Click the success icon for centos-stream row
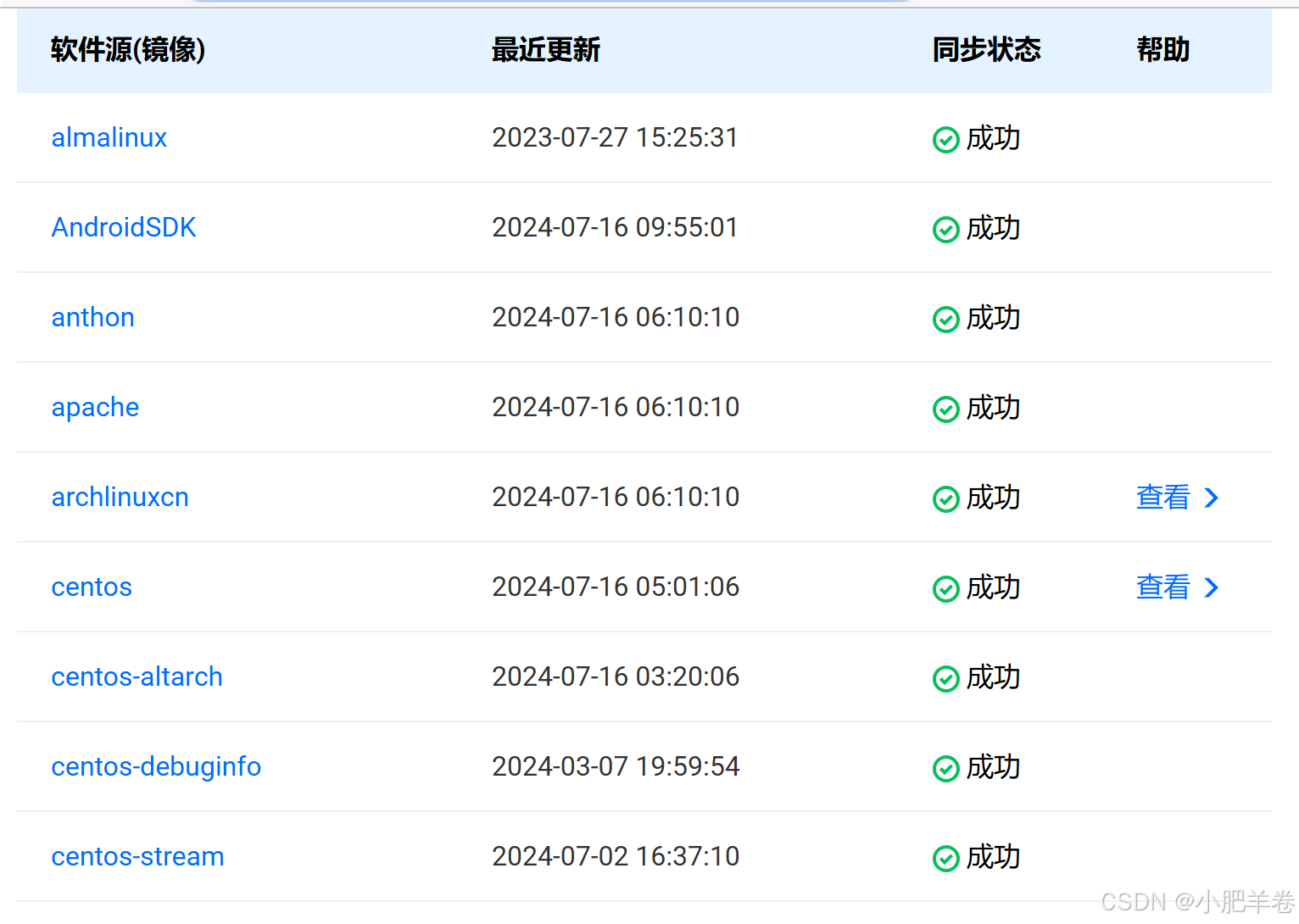 click(945, 858)
